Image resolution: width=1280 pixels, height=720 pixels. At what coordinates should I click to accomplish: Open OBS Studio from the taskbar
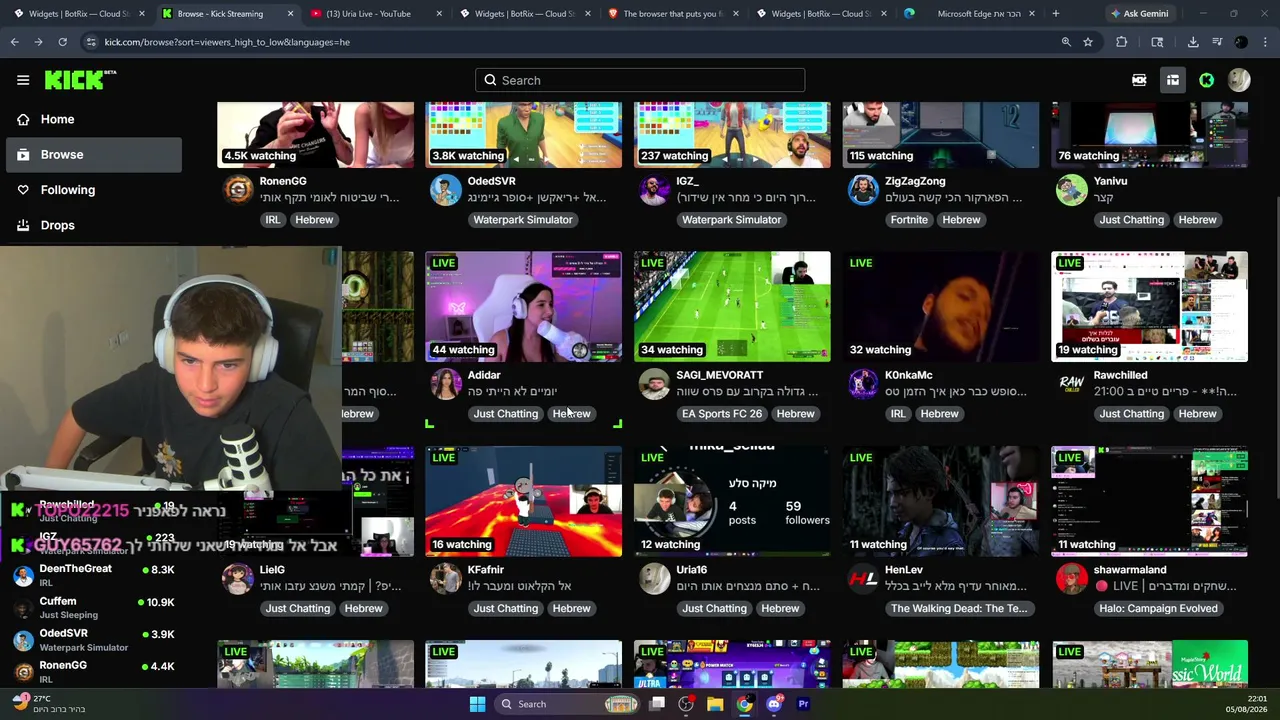coord(686,704)
